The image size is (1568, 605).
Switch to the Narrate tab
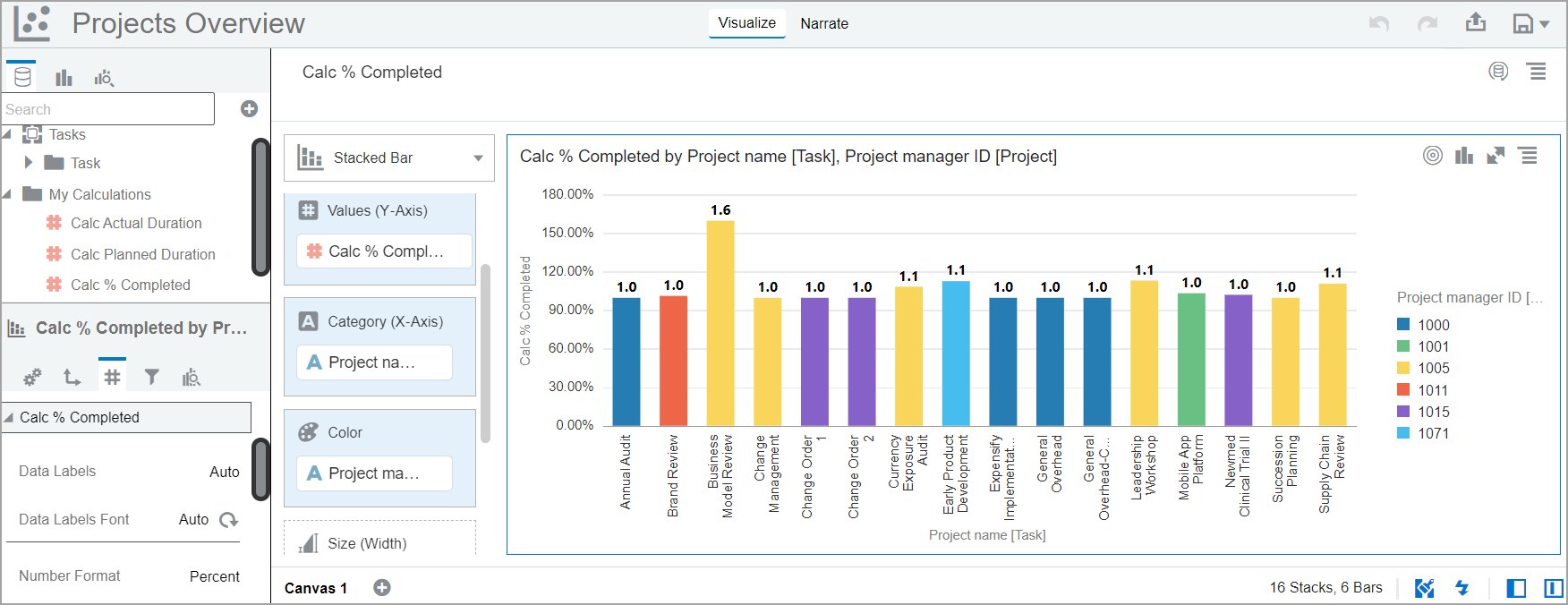(x=823, y=24)
